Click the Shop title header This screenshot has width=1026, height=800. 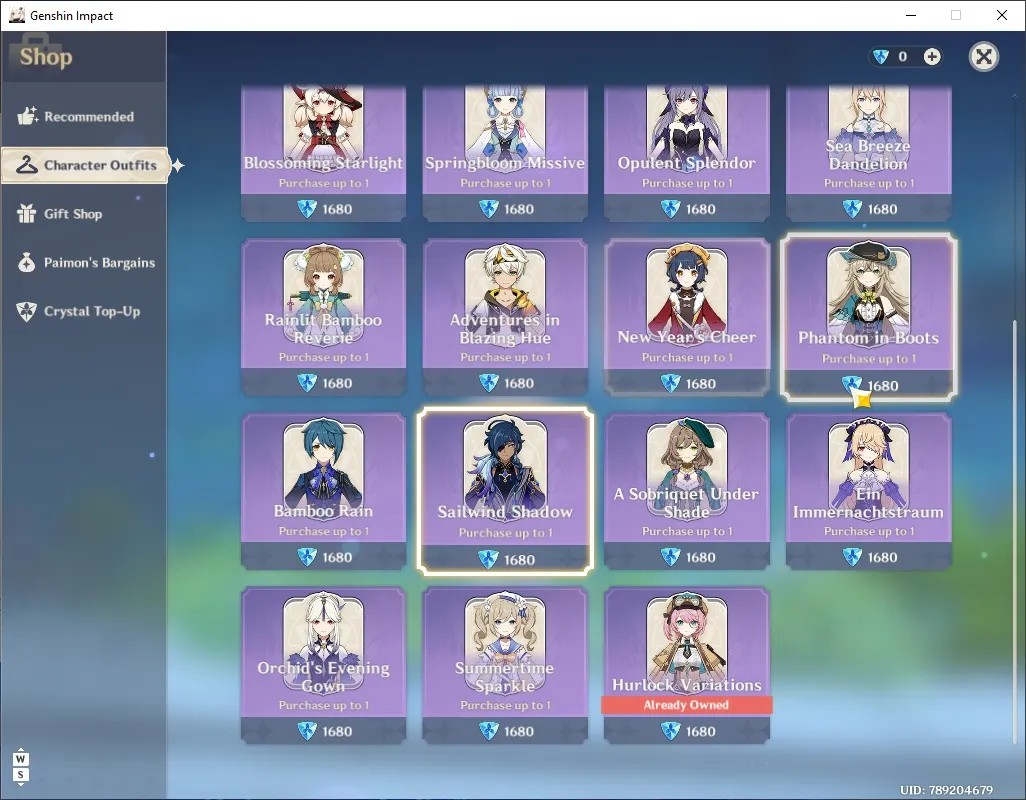[46, 57]
